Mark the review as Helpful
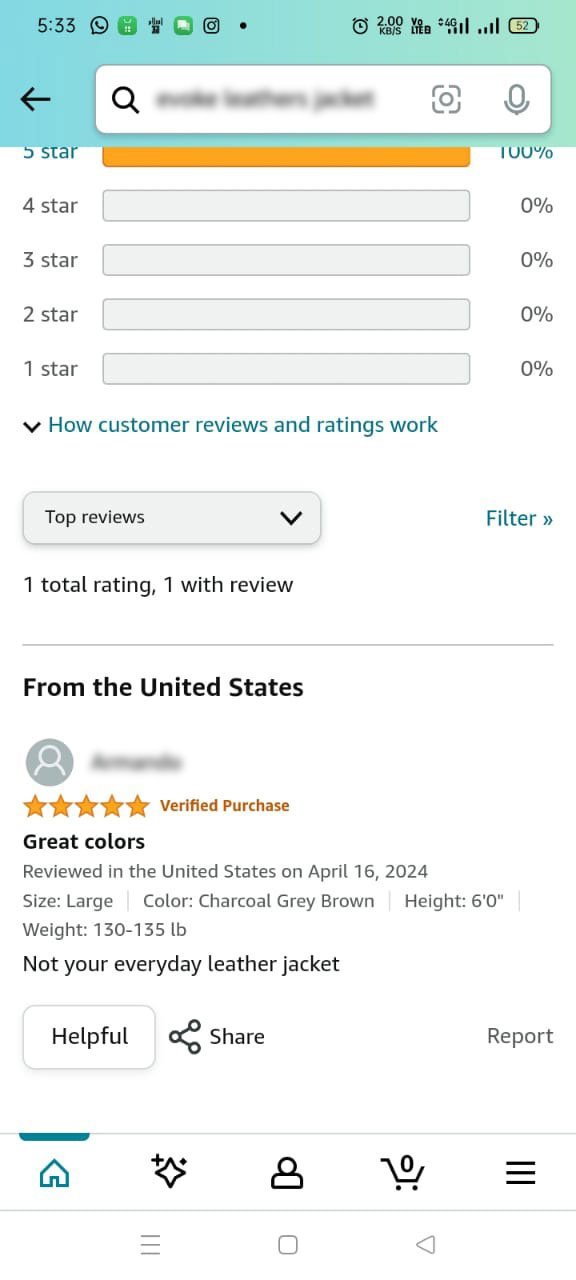Viewport: 576px width, 1280px height. click(88, 1036)
